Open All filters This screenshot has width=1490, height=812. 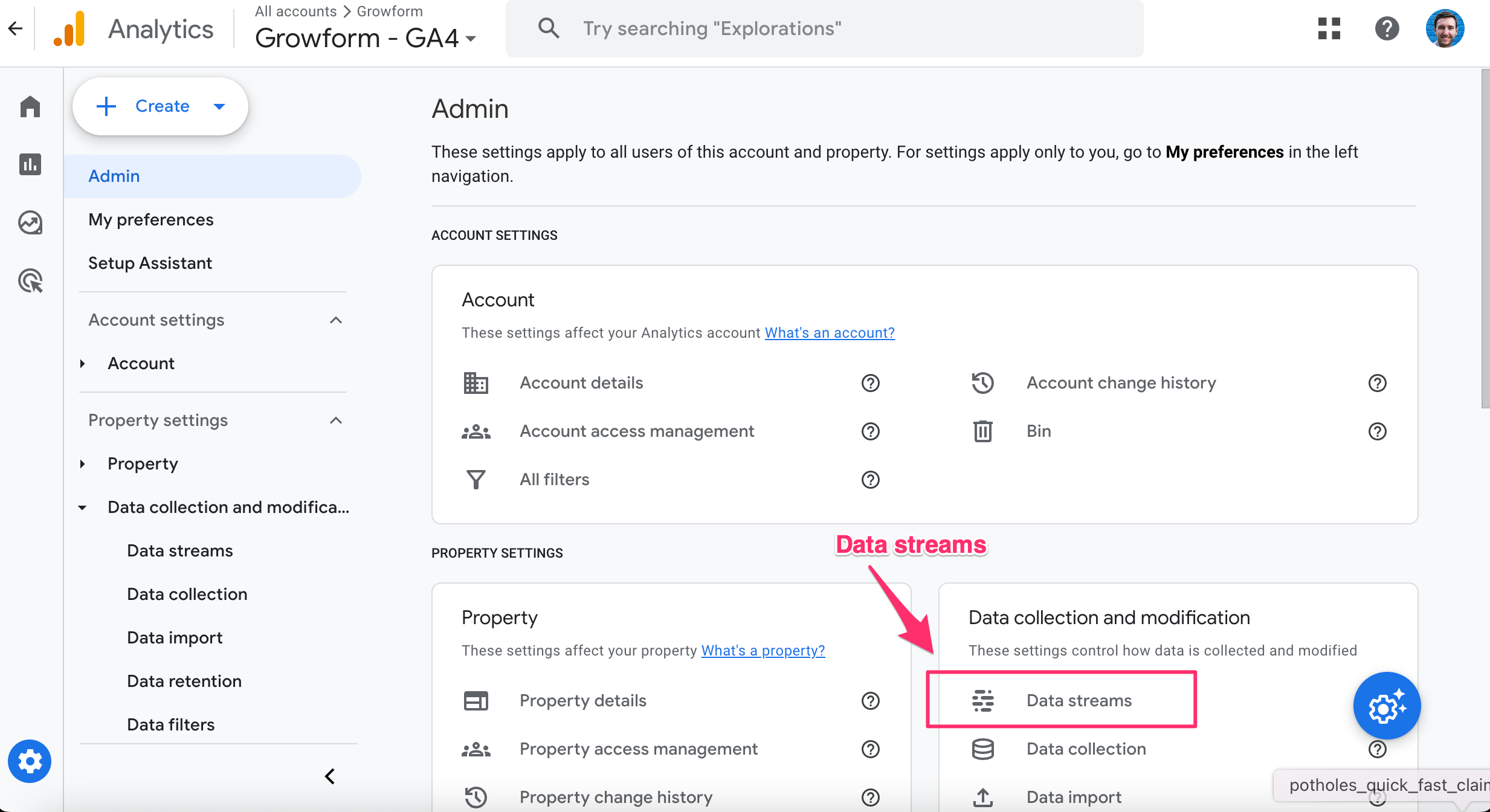(554, 480)
